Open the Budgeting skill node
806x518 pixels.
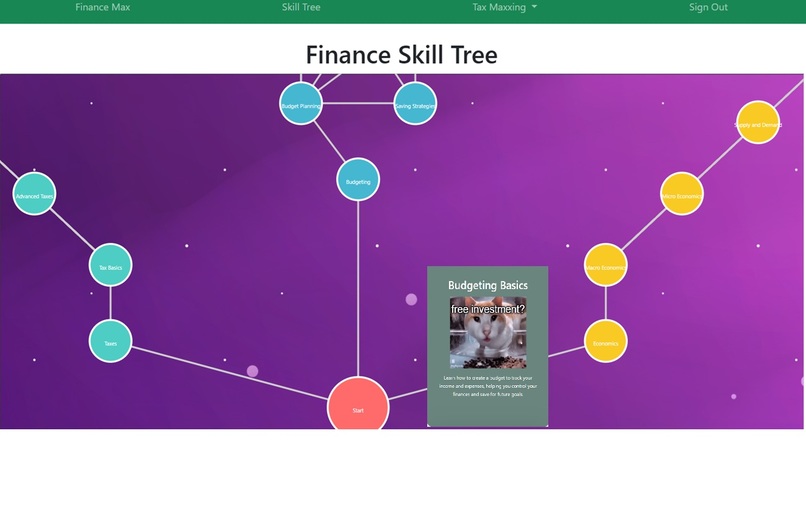point(358,180)
